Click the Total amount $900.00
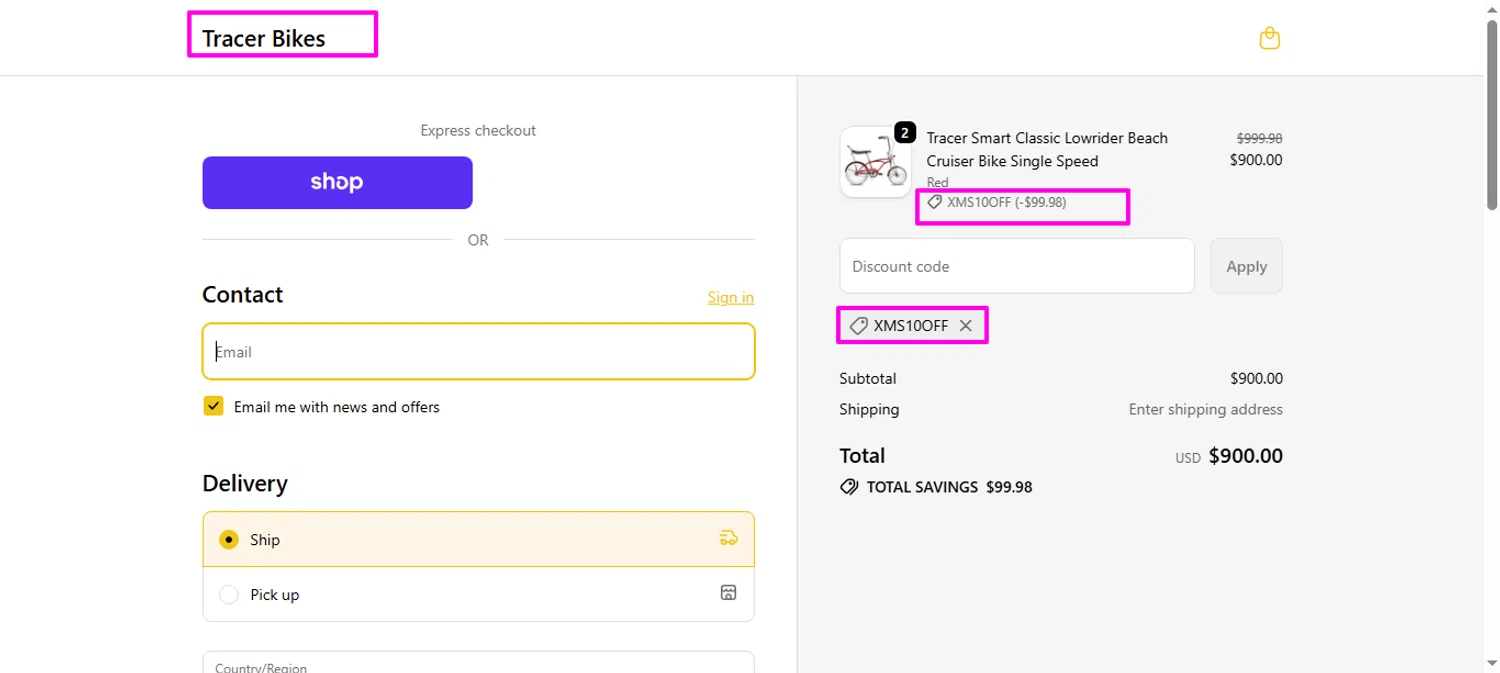The image size is (1500, 673). 1245,456
